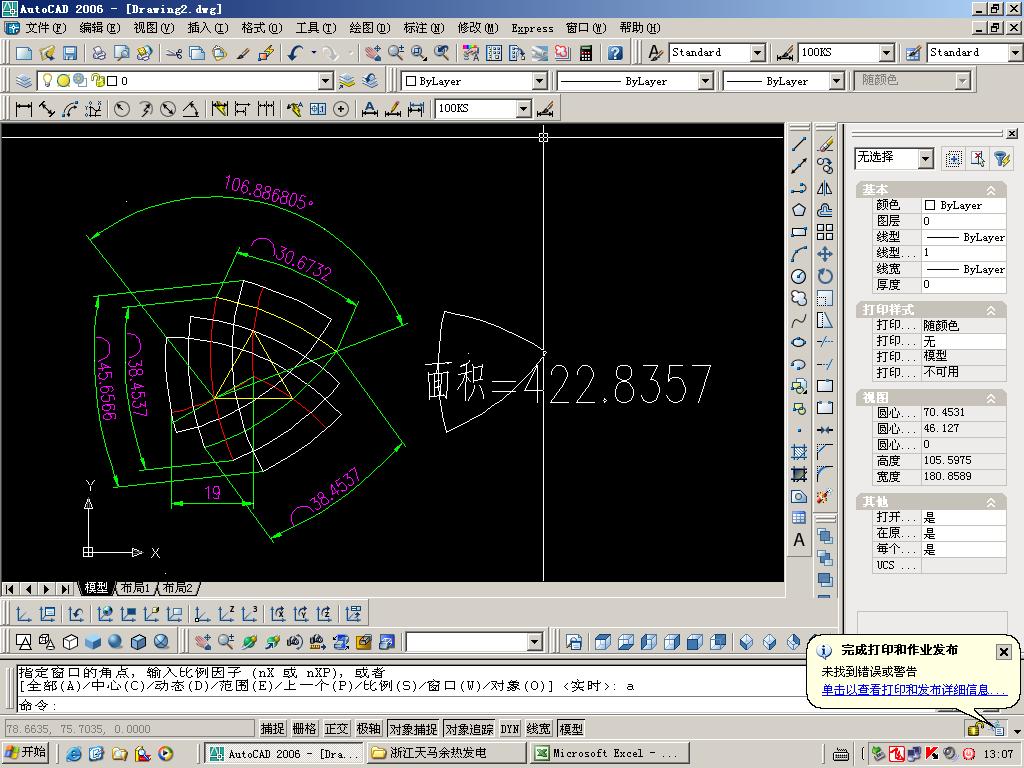This screenshot has height=768, width=1024.
Task: Collapse the 打印样式 properties section
Action: 991,310
